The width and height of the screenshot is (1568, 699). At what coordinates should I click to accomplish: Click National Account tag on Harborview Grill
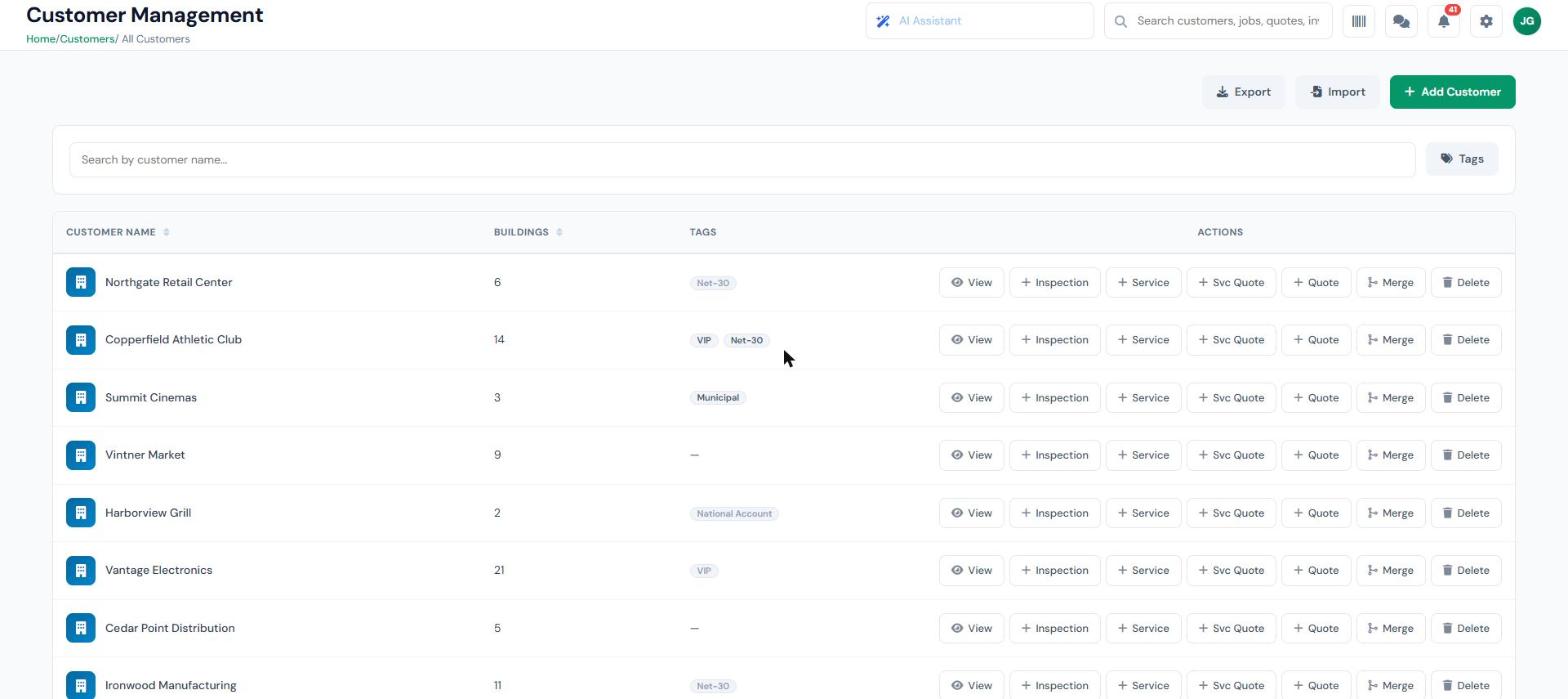pyautogui.click(x=734, y=514)
